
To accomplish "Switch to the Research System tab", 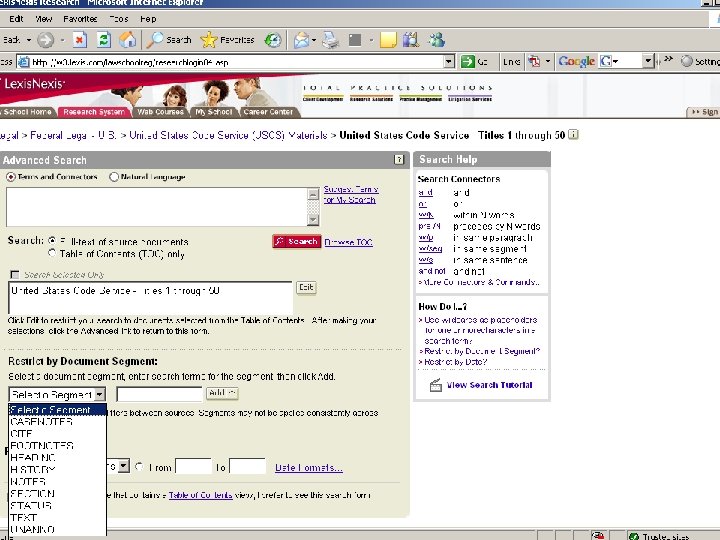I will click(94, 112).
